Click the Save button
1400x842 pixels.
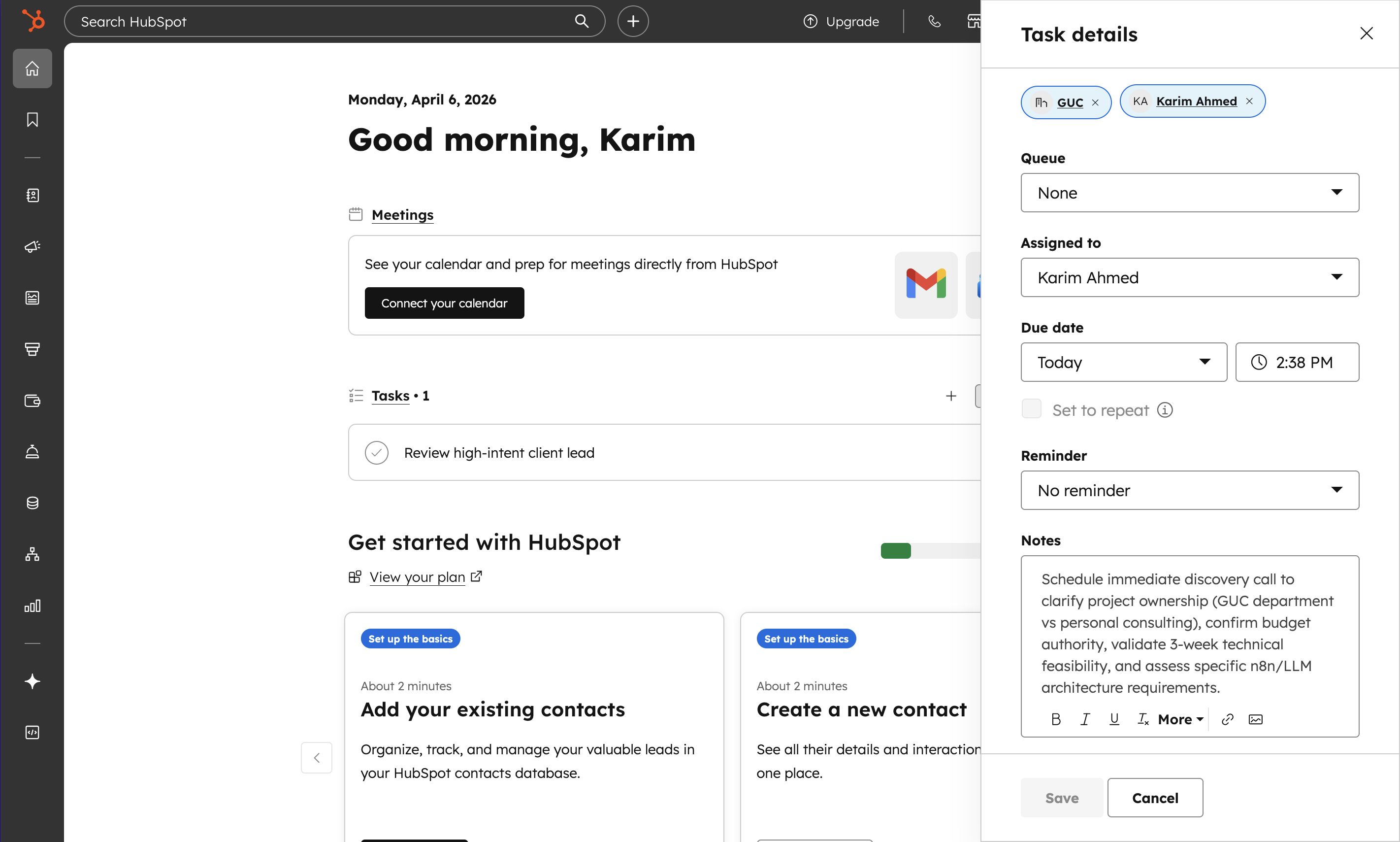click(x=1062, y=797)
